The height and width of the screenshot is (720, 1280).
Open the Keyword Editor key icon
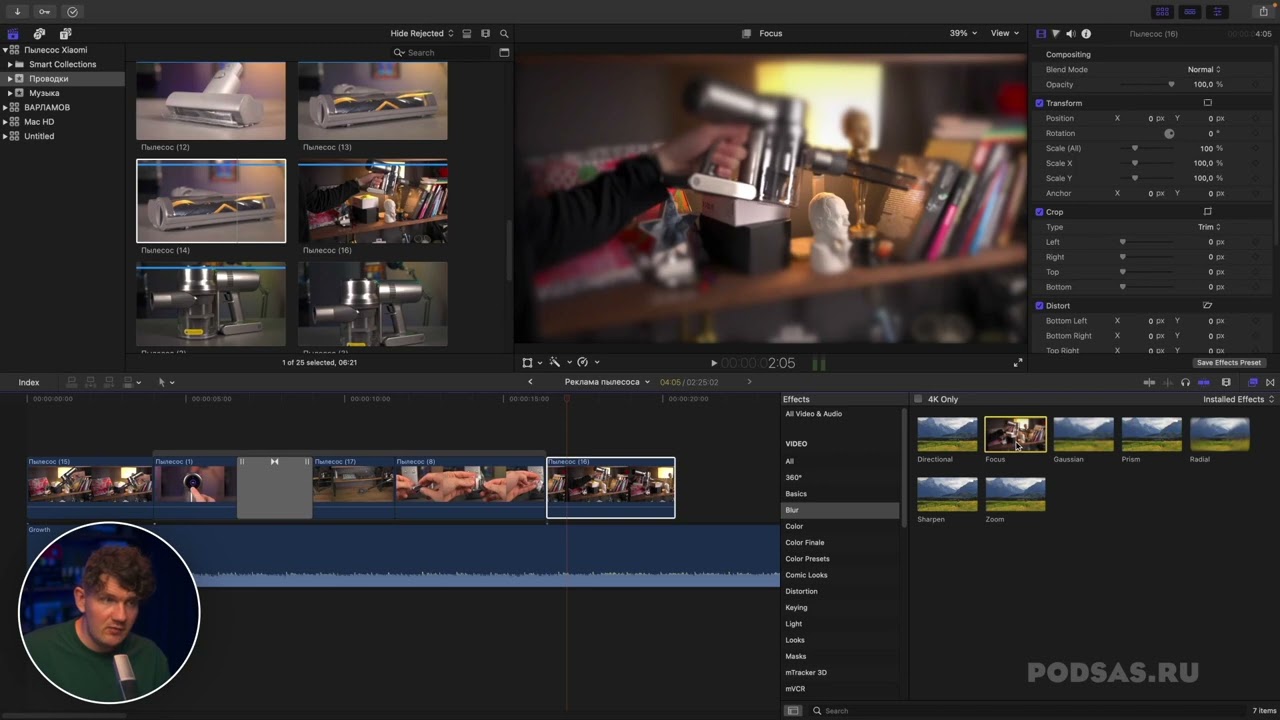(45, 12)
